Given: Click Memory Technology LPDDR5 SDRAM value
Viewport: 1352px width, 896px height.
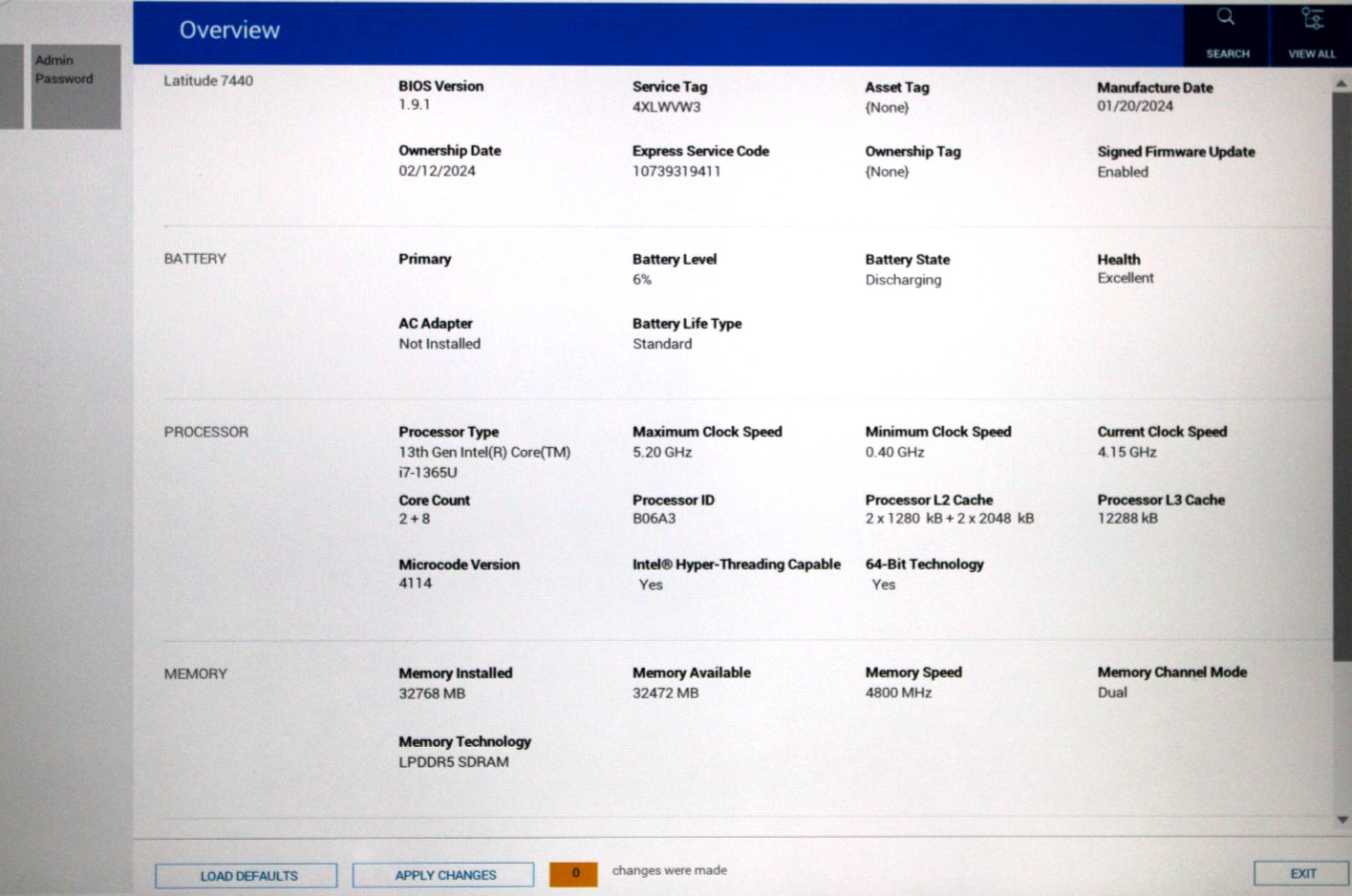Looking at the screenshot, I should tap(454, 762).
